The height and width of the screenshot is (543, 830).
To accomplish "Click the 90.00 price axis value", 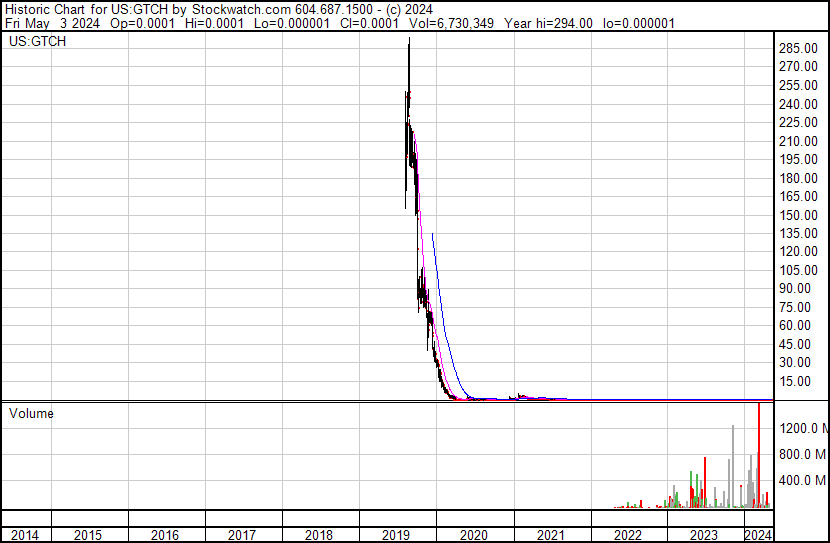I will tap(795, 288).
